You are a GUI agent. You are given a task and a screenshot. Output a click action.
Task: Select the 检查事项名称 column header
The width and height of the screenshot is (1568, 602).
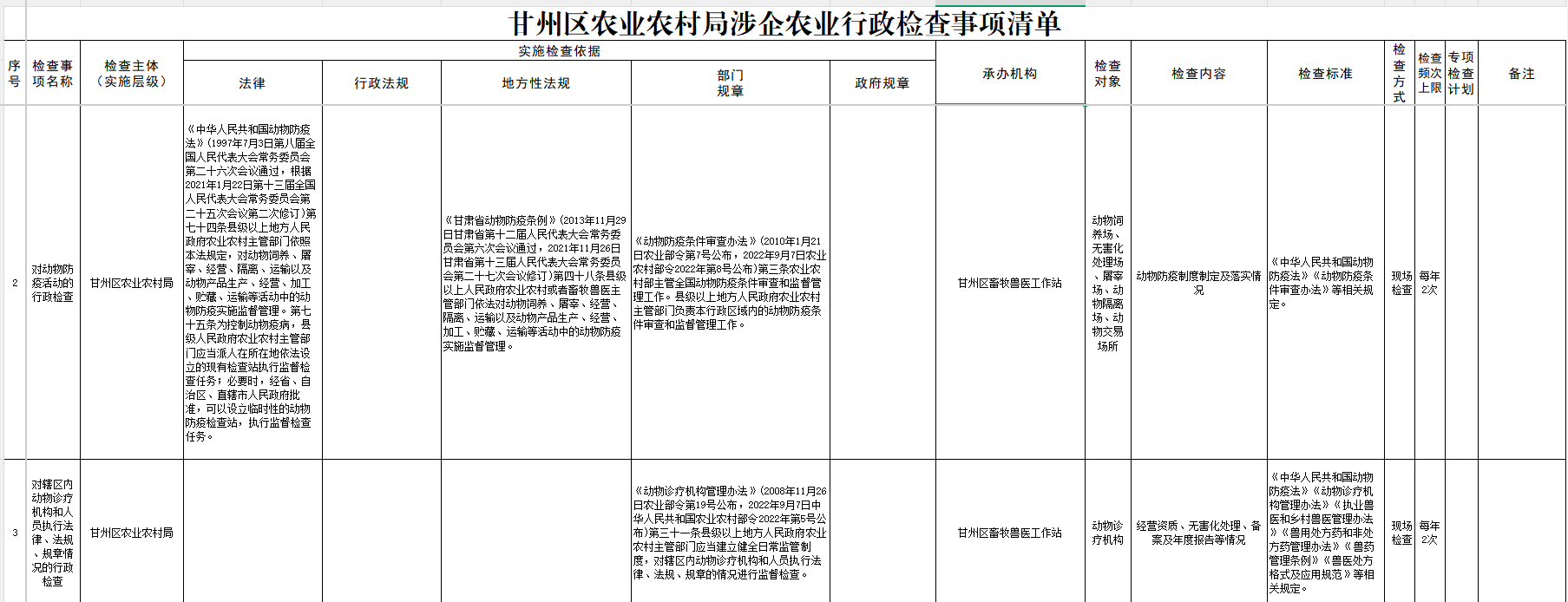(x=53, y=74)
